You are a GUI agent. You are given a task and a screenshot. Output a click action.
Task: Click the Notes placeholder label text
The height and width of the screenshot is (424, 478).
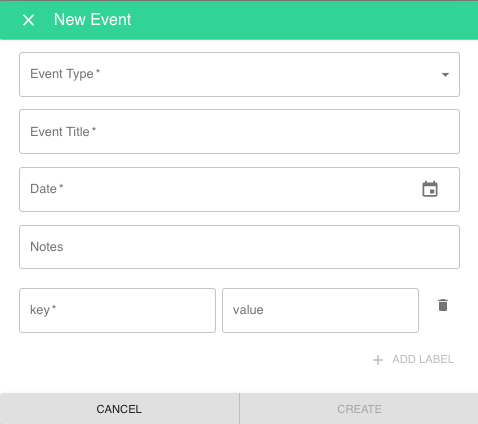click(x=47, y=247)
